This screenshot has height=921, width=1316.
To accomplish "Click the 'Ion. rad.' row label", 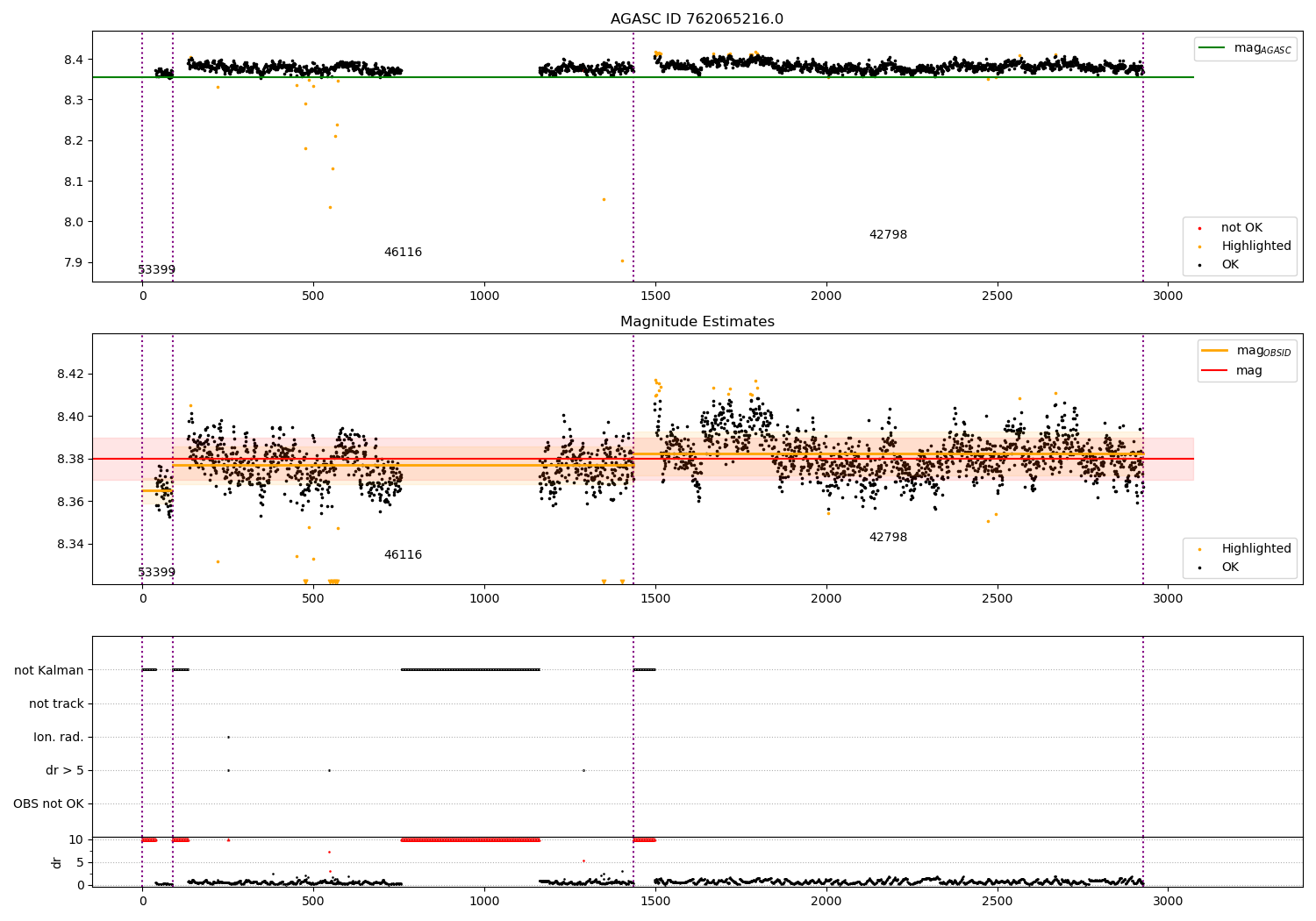I will [59, 738].
